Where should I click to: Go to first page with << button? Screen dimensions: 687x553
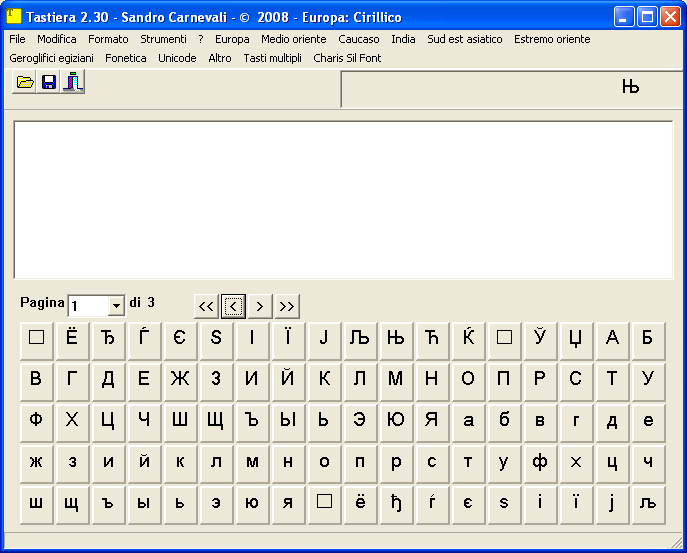point(206,306)
